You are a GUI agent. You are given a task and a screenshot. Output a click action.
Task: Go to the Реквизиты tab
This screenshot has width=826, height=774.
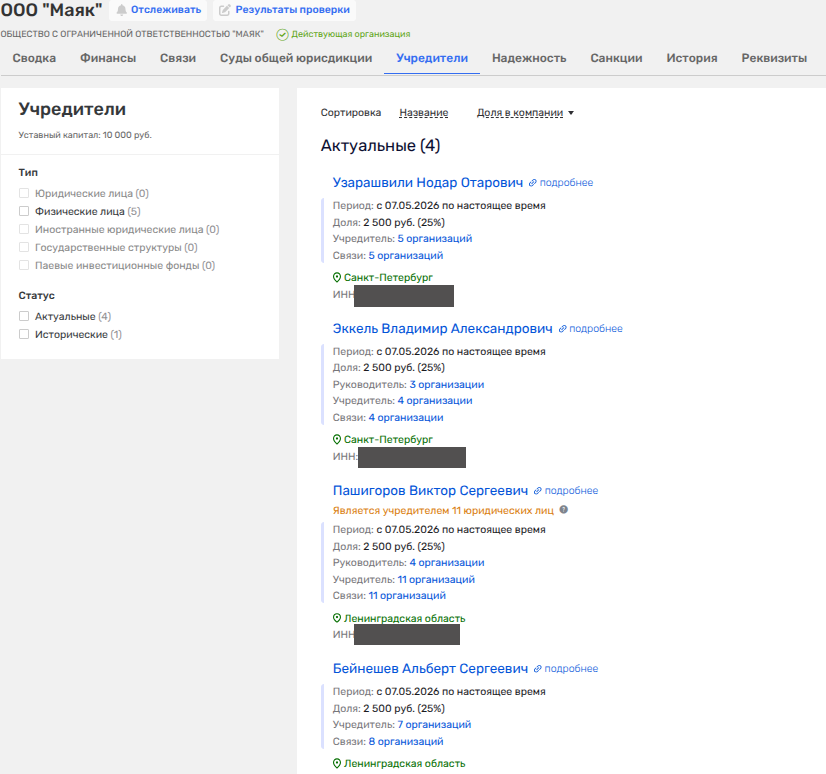774,58
